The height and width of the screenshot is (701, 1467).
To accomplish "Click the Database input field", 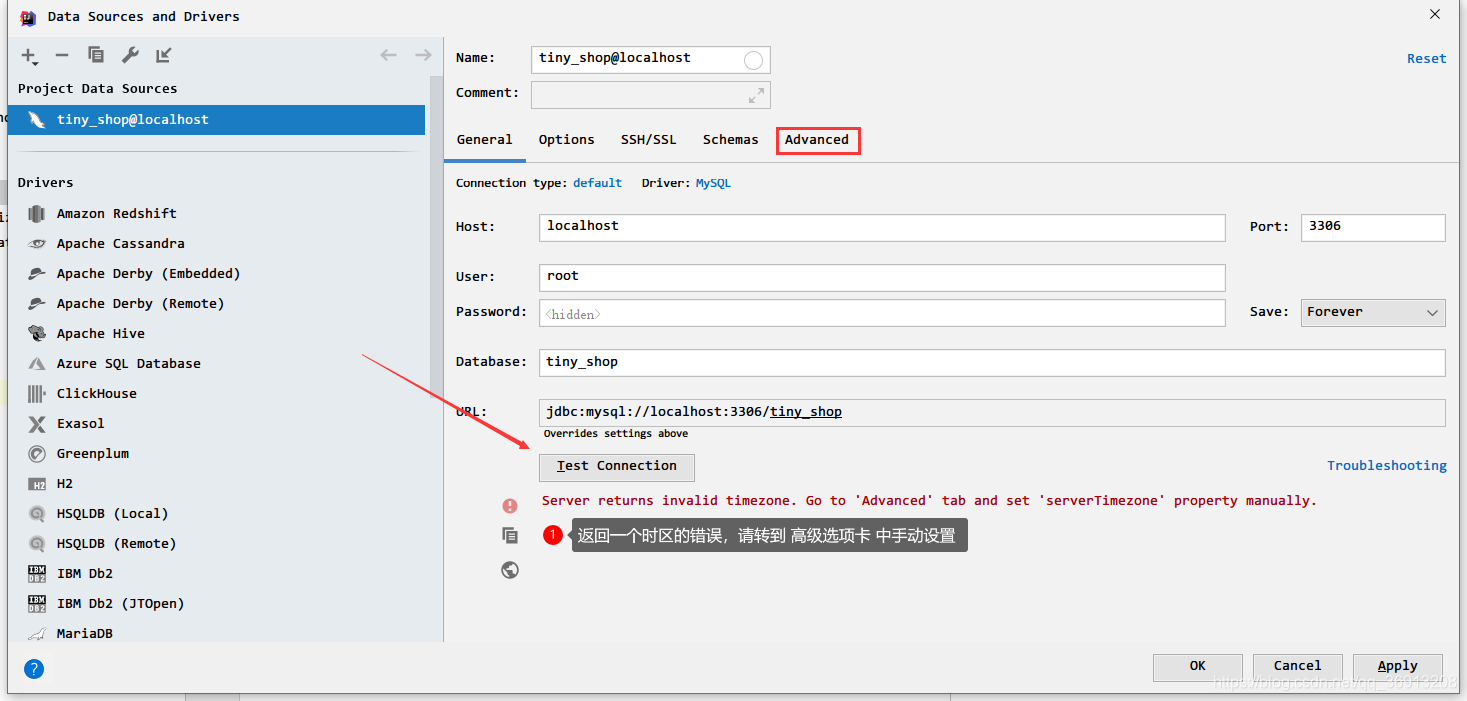I will point(992,363).
